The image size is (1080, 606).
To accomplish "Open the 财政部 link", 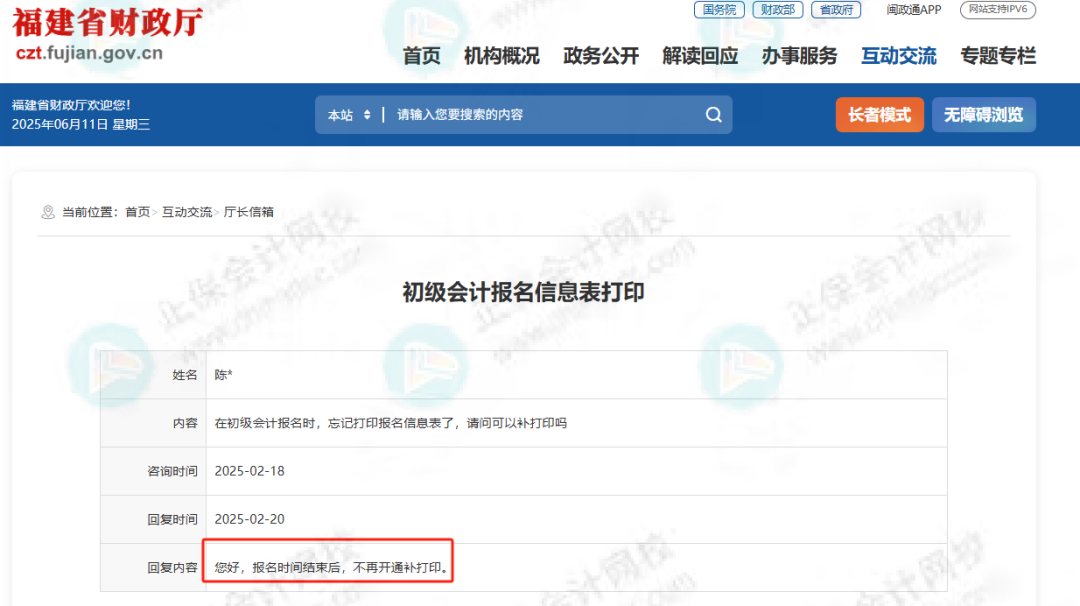I will point(778,10).
